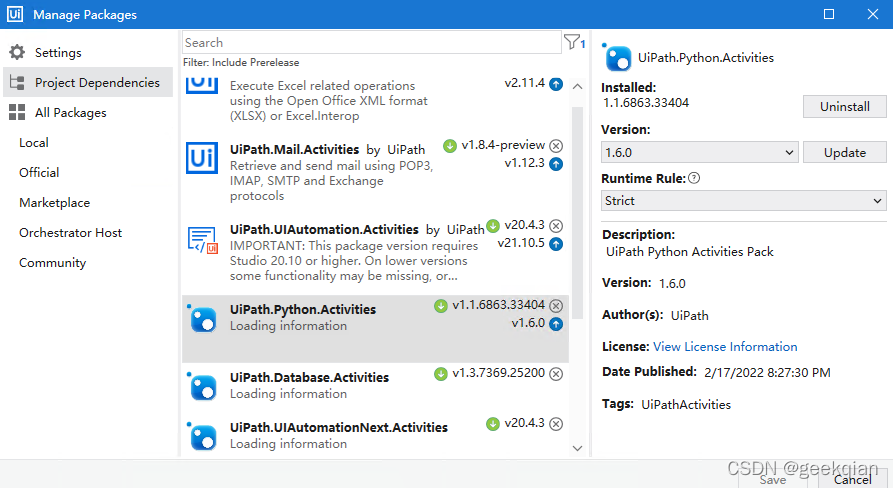Click the UiPath.UIAutomationNext.Activities package icon
Screen dimensions: 893x488
[x=202, y=437]
